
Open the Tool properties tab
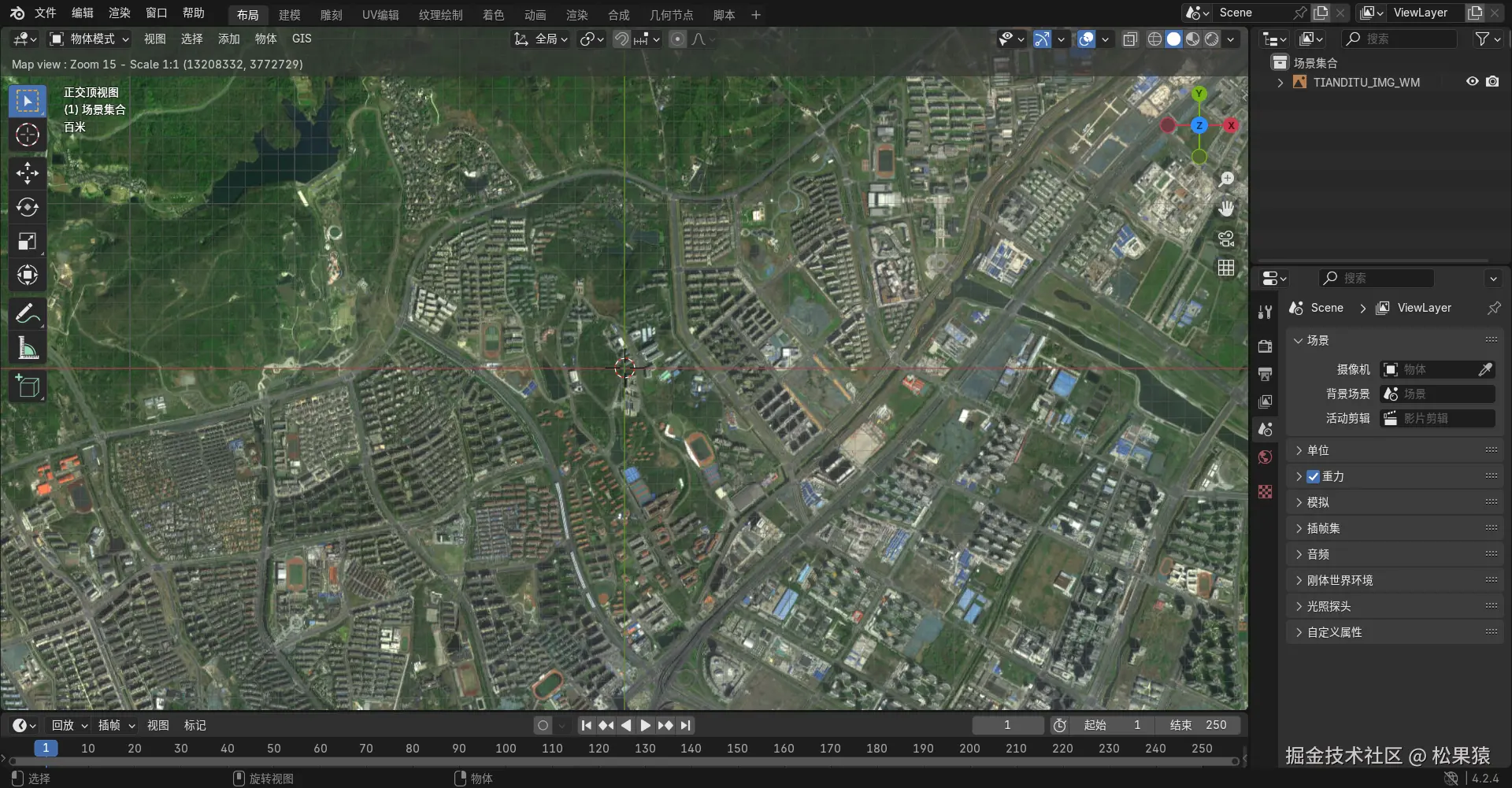[1266, 312]
